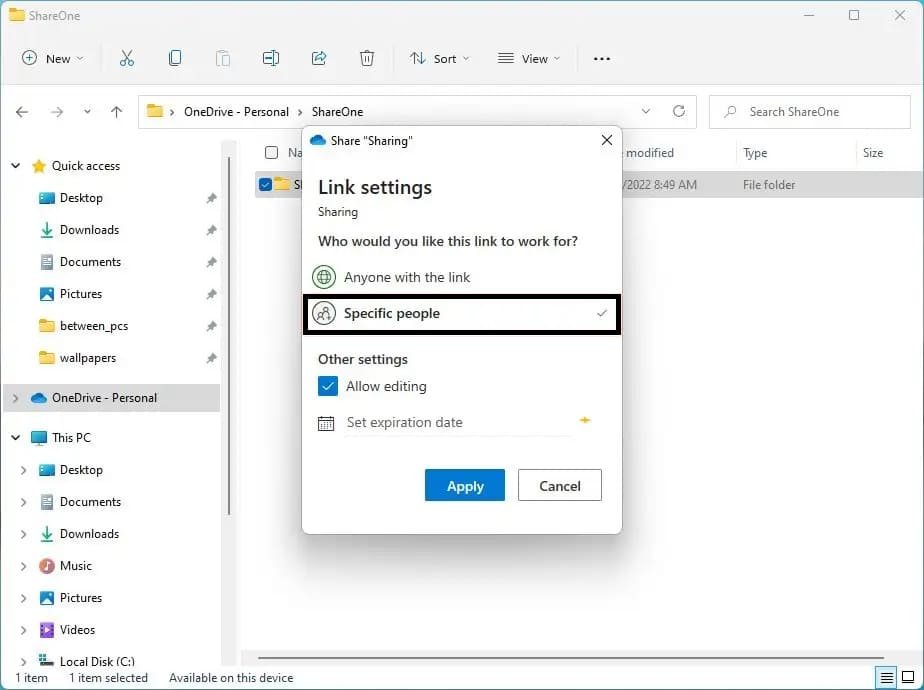Toggle the select-all checkbox in Name header

271,153
